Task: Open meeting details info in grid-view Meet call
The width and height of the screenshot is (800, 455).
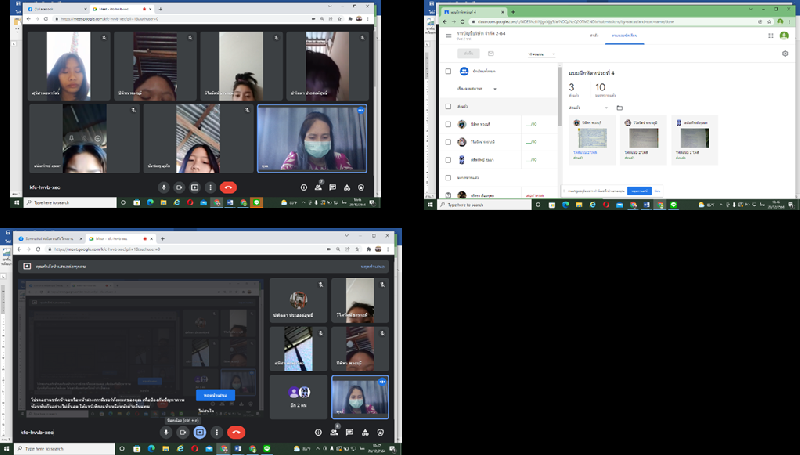Action: [x=304, y=187]
